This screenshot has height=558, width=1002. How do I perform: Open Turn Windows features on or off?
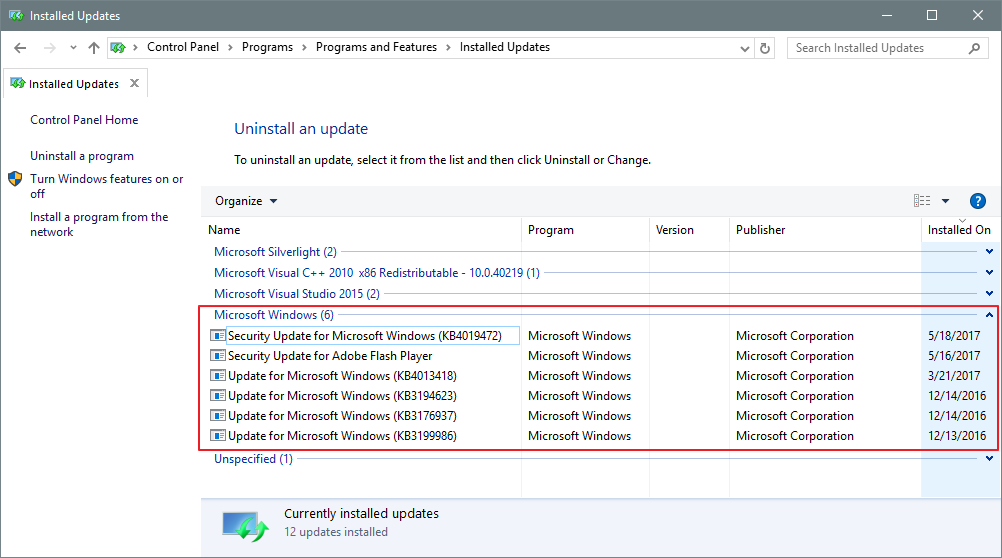coord(107,186)
